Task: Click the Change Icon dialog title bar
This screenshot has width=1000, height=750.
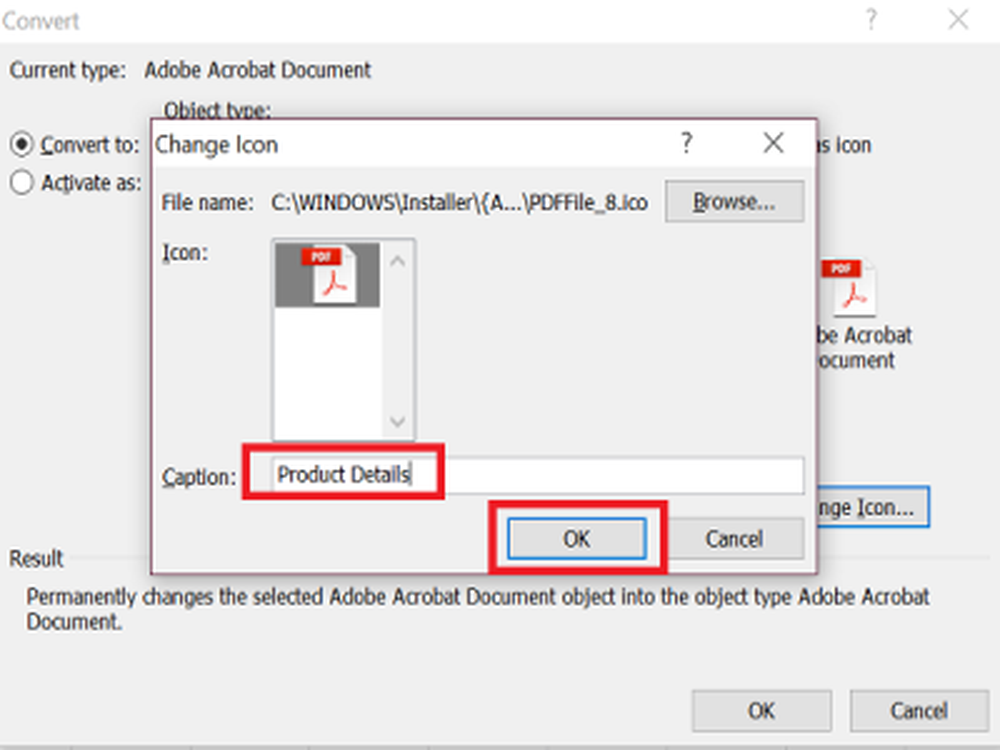Action: click(400, 144)
